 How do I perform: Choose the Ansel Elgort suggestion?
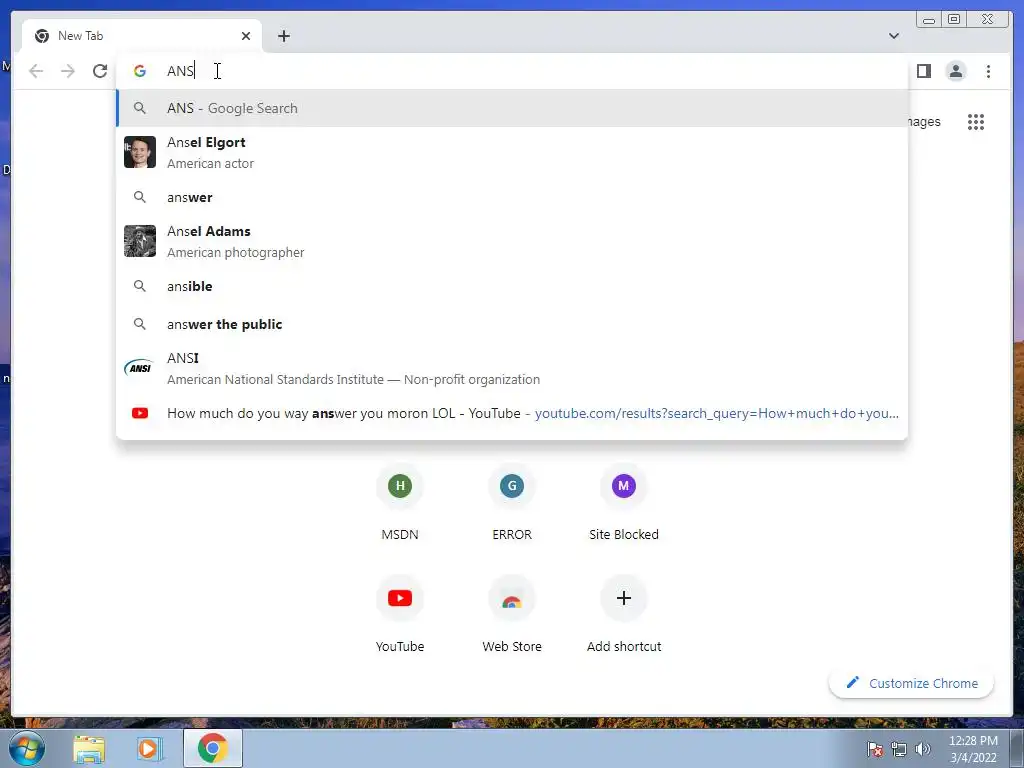click(x=512, y=152)
